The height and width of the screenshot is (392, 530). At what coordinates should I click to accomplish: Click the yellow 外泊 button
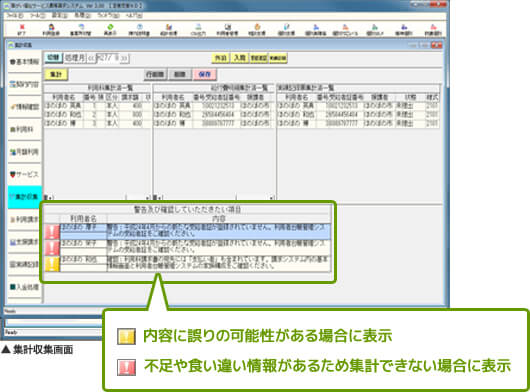pos(220,58)
